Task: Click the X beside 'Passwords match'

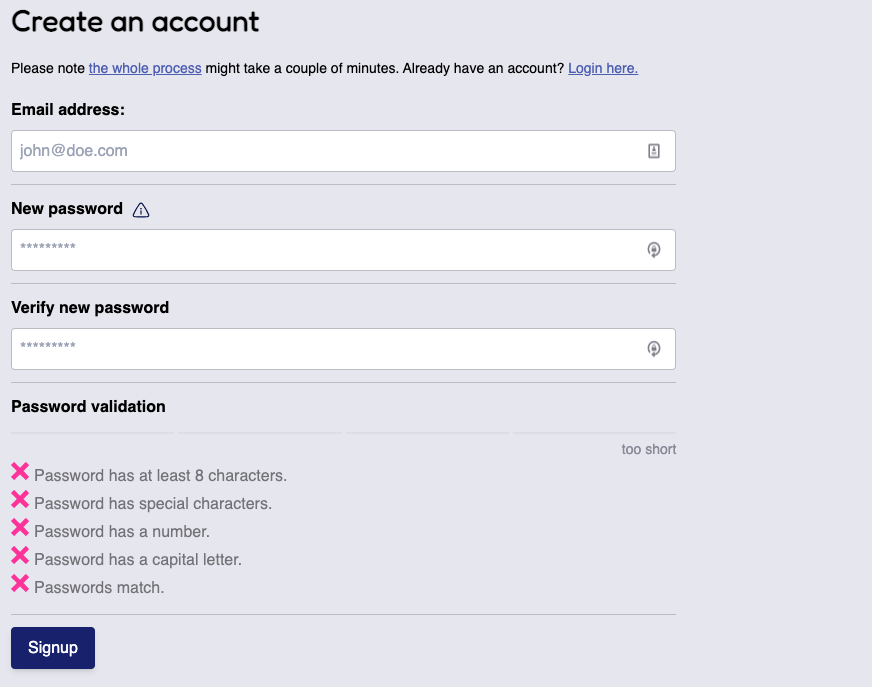Action: coord(20,583)
